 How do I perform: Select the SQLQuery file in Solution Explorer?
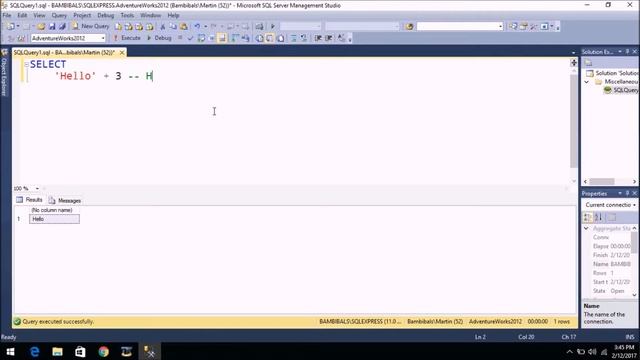621,90
